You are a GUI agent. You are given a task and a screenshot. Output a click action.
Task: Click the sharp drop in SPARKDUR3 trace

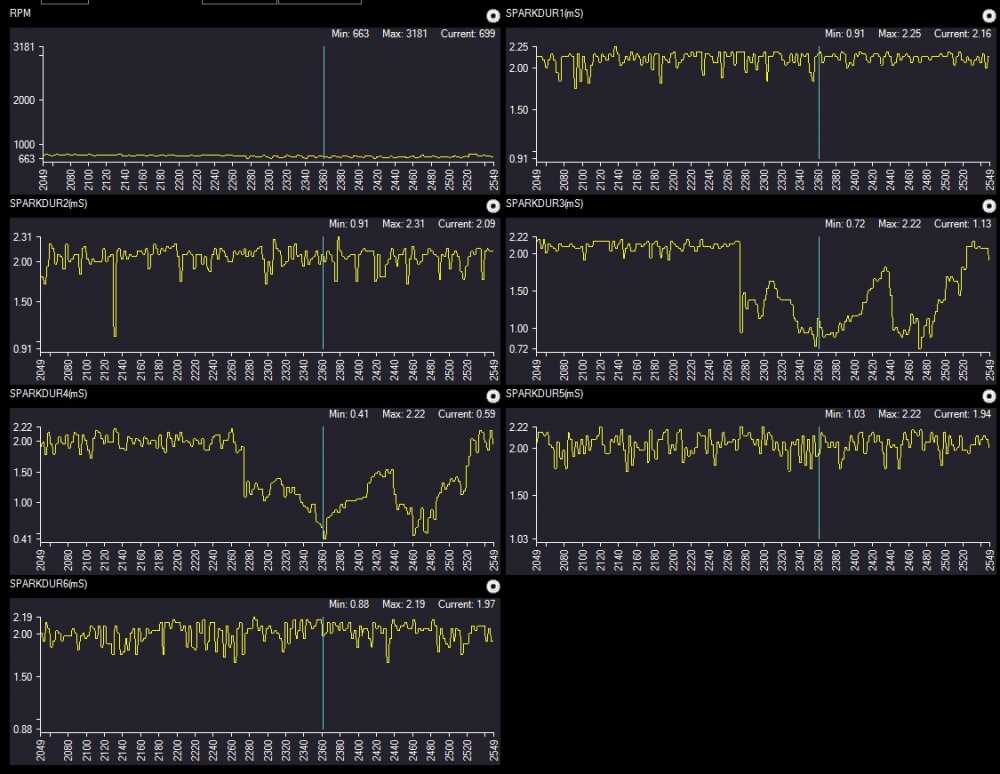tap(740, 290)
